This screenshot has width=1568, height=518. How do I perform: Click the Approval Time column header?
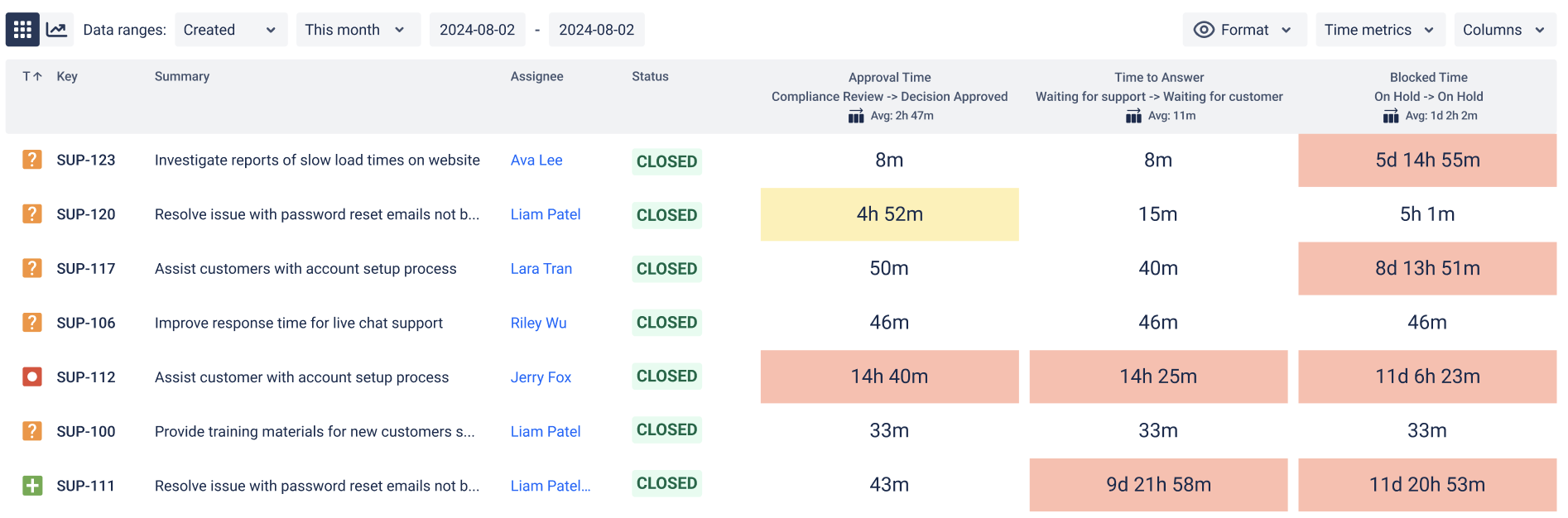(x=890, y=77)
